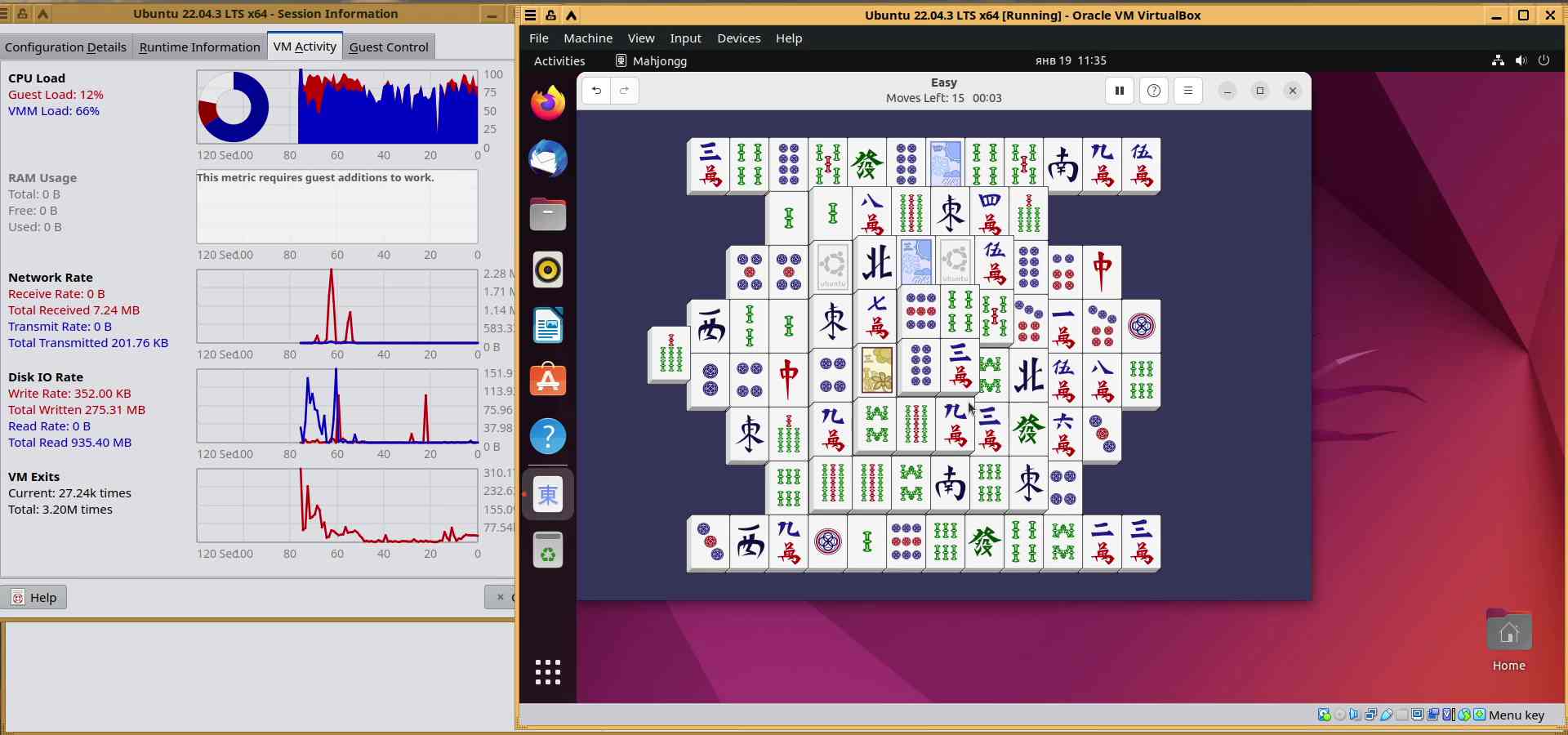Show Applications grid in the dock
This screenshot has width=1568, height=735.
click(x=548, y=672)
